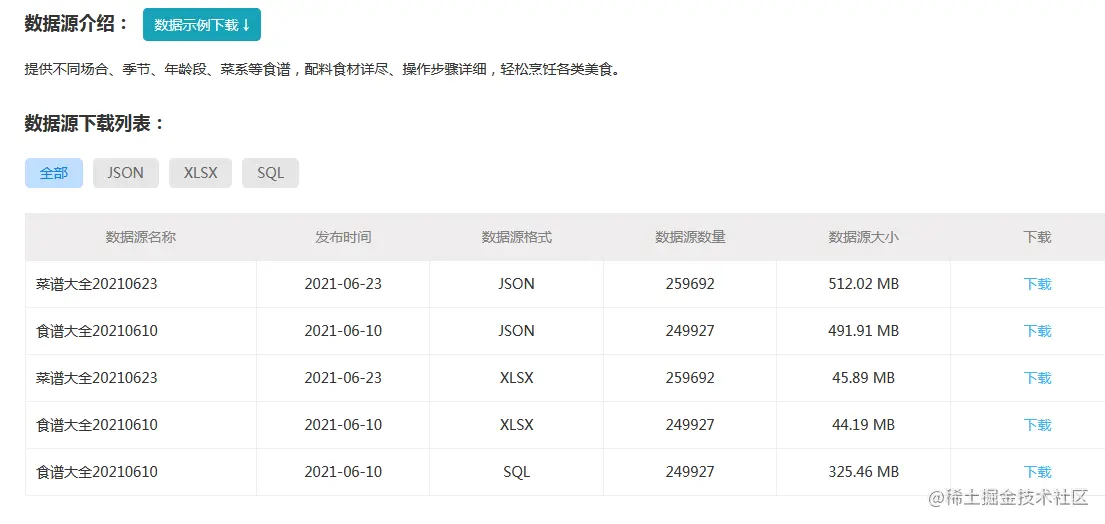The height and width of the screenshot is (524, 1105).
Task: Click the recipe description paragraph text
Action: point(323,69)
